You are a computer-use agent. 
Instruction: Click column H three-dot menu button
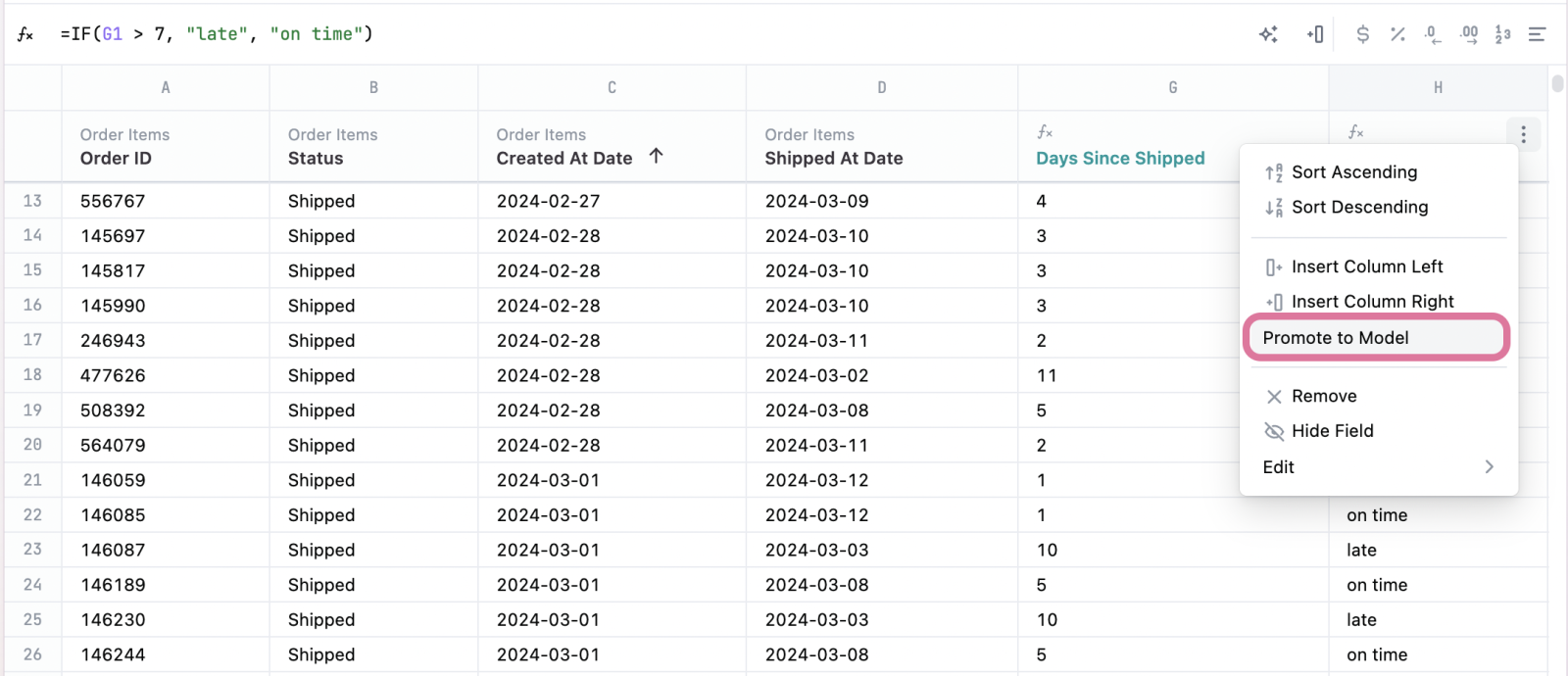(1523, 134)
